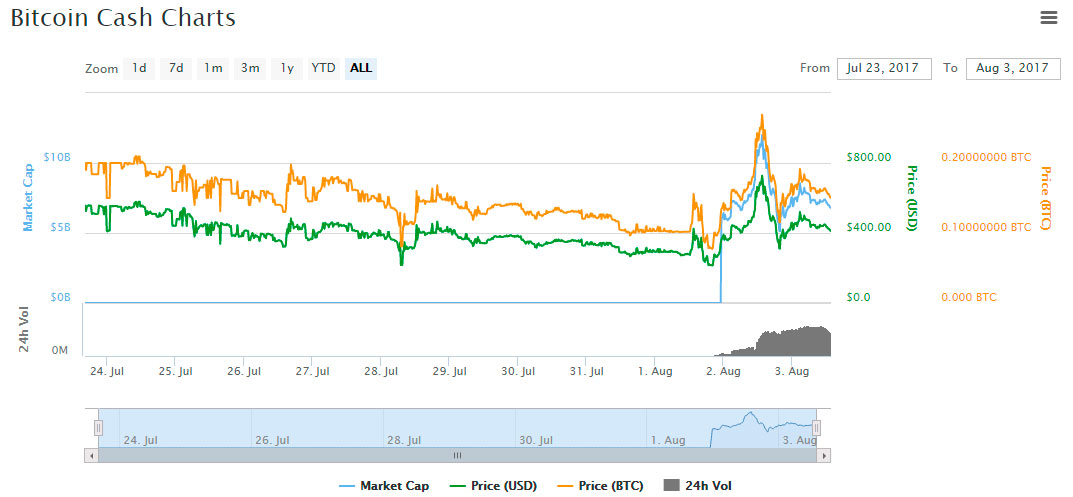Screen dimensions: 1073x497
Task: Click the 28. Jul main axis date
Action: tap(381, 371)
